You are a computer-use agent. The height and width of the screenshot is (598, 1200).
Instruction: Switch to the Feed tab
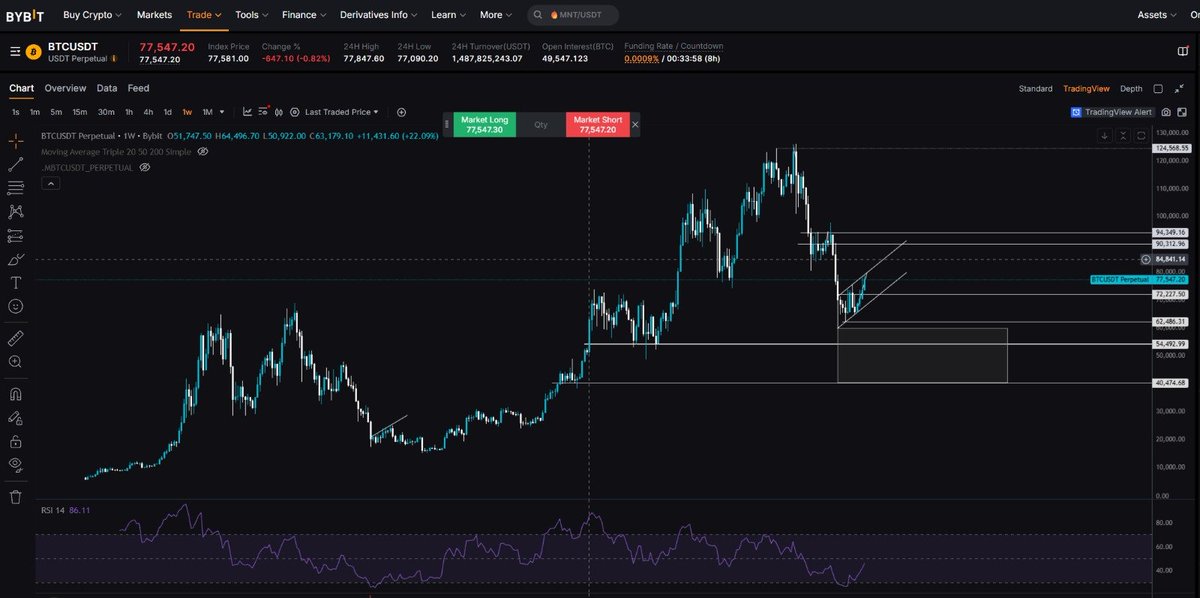(138, 88)
